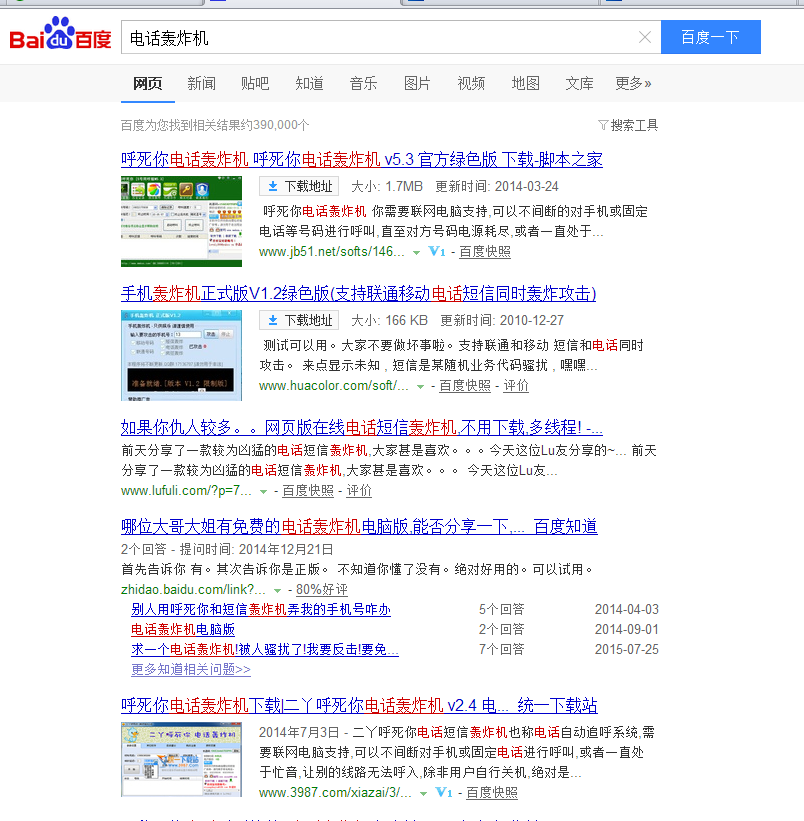The image size is (804, 821).
Task: Expand the 更多» menu
Action: click(633, 83)
